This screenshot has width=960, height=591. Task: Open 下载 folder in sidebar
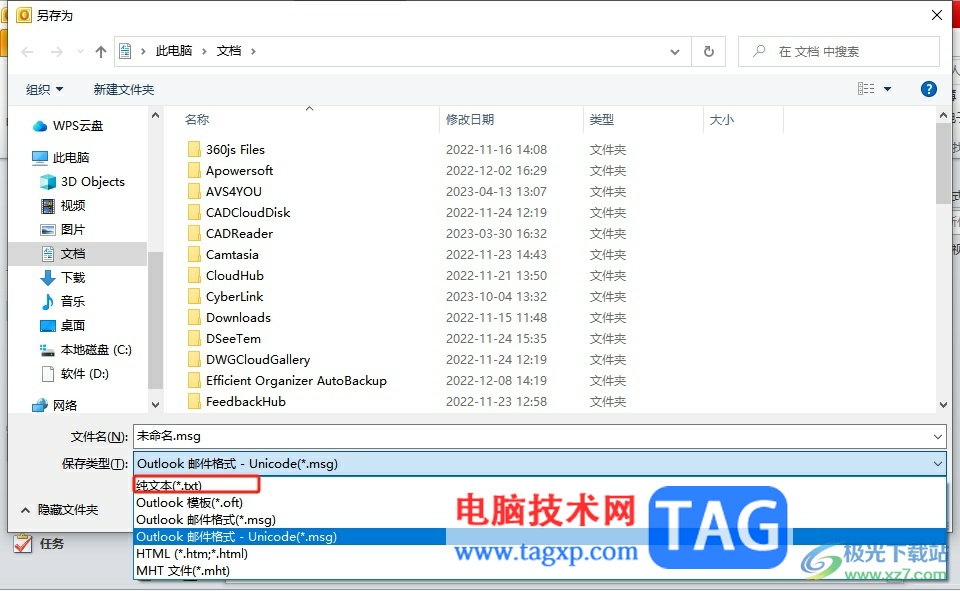click(63, 277)
